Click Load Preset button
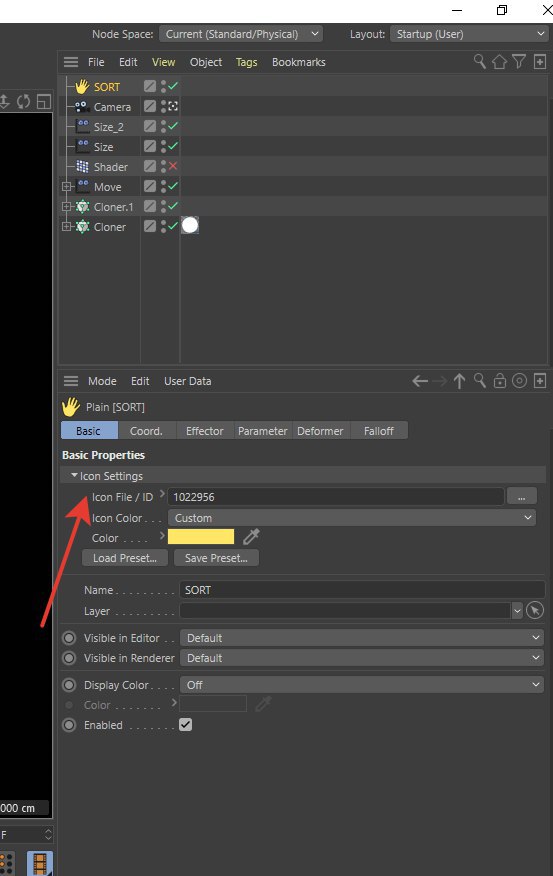 pyautogui.click(x=125, y=558)
